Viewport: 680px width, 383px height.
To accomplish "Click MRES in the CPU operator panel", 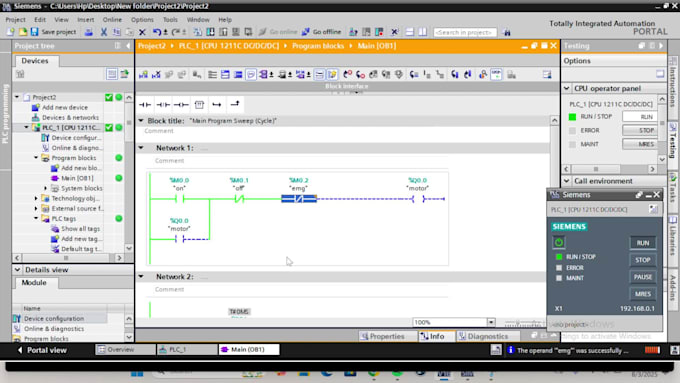I will pos(640,144).
